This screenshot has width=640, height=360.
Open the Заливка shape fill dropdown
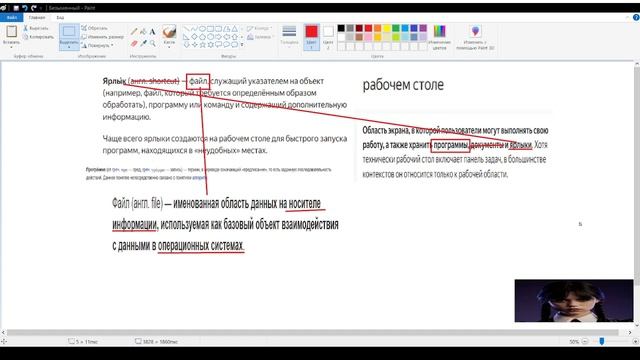(x=260, y=37)
